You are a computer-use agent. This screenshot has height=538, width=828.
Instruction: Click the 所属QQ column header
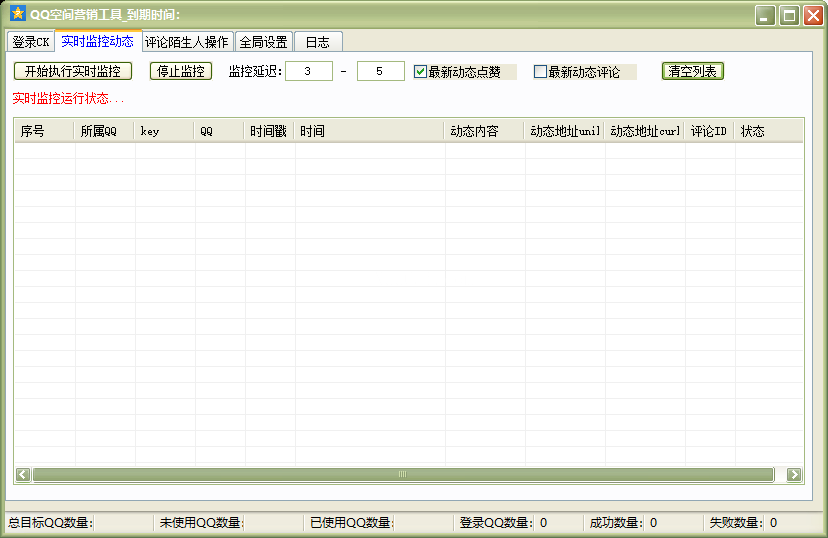click(104, 131)
